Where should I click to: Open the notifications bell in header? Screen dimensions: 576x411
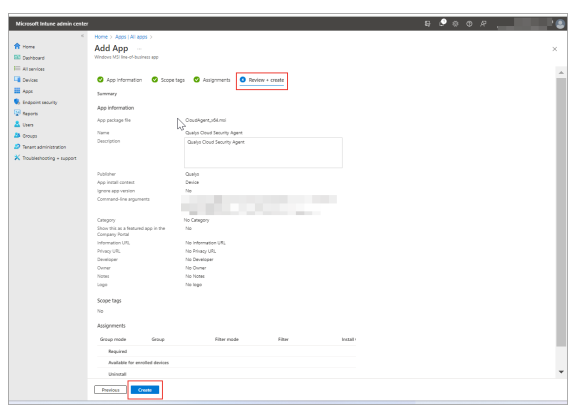pyautogui.click(x=442, y=24)
